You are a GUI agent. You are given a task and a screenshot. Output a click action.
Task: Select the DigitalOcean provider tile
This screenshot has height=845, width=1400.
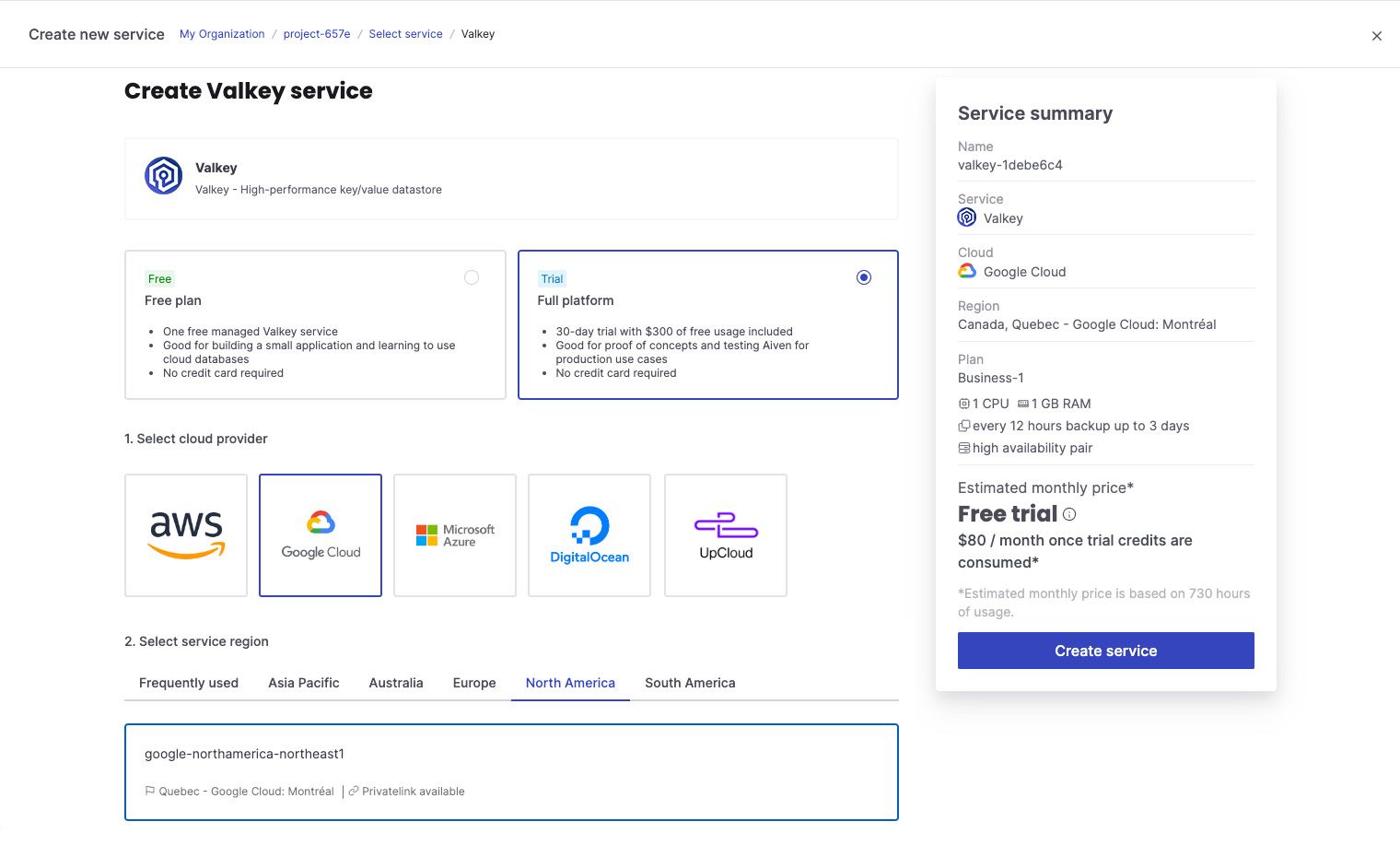pos(589,535)
